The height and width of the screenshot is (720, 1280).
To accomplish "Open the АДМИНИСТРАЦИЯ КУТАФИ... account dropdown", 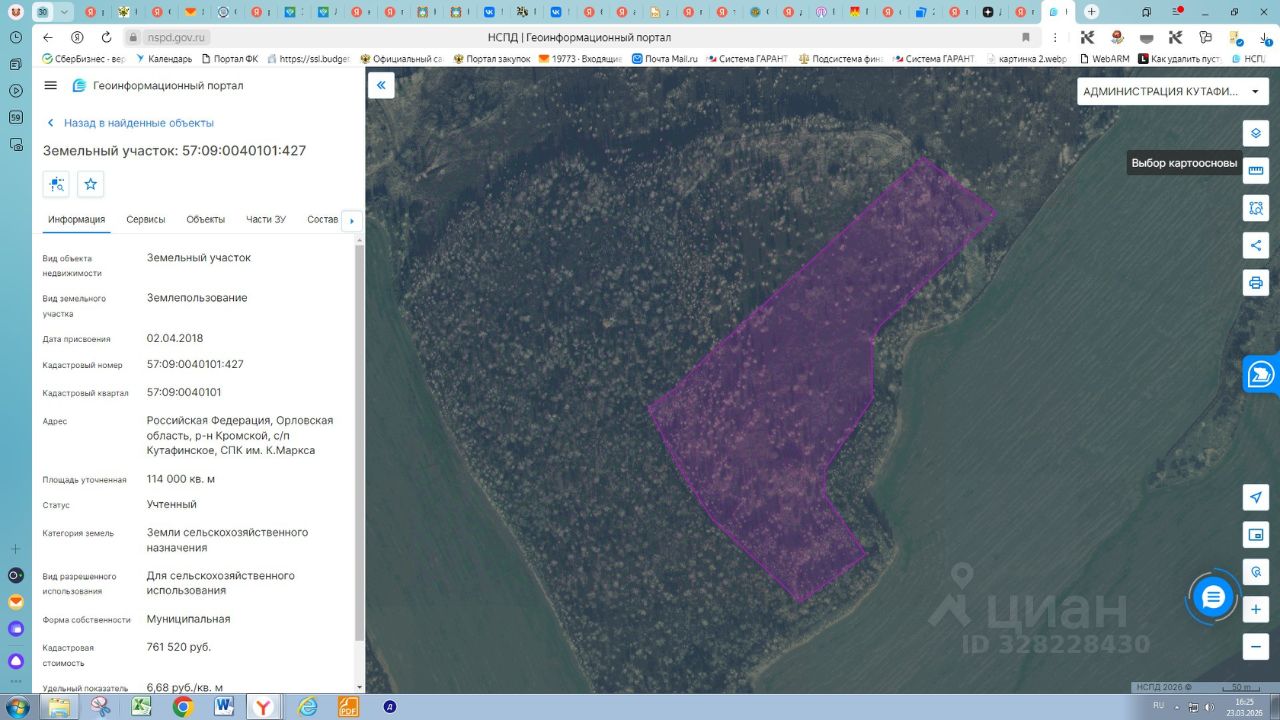I will point(1172,91).
